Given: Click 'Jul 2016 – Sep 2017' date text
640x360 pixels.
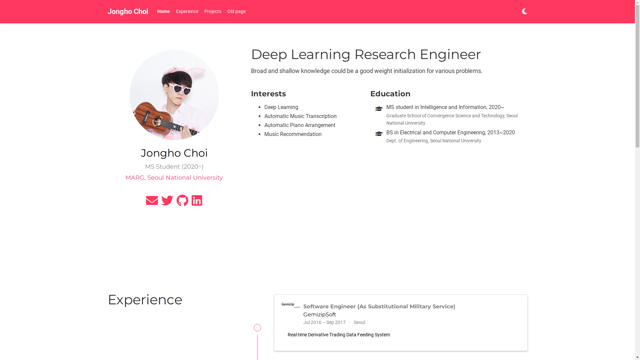Looking at the screenshot, I should (324, 322).
